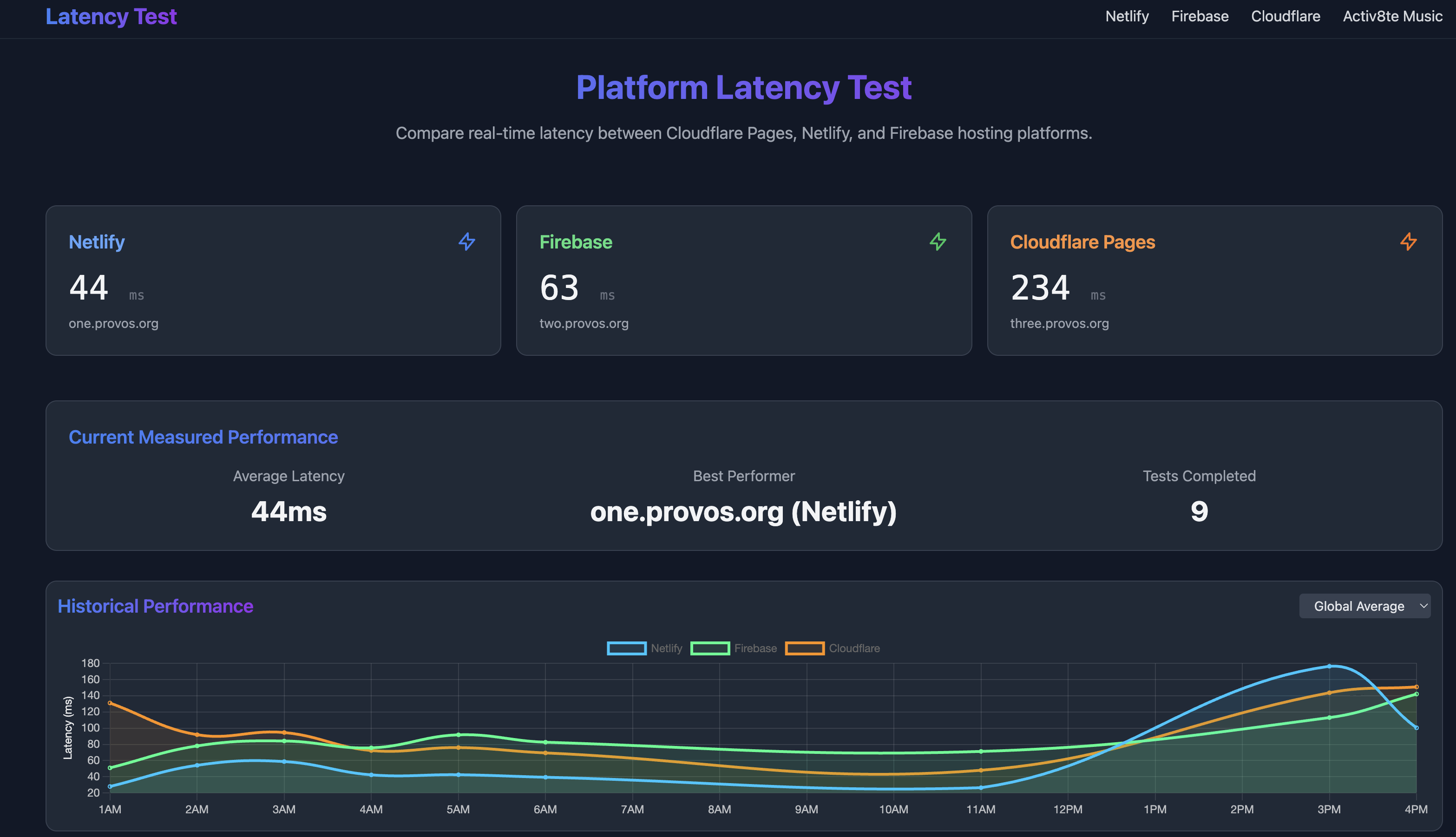Select the Cloudflare Pages card heading

tap(1082, 242)
